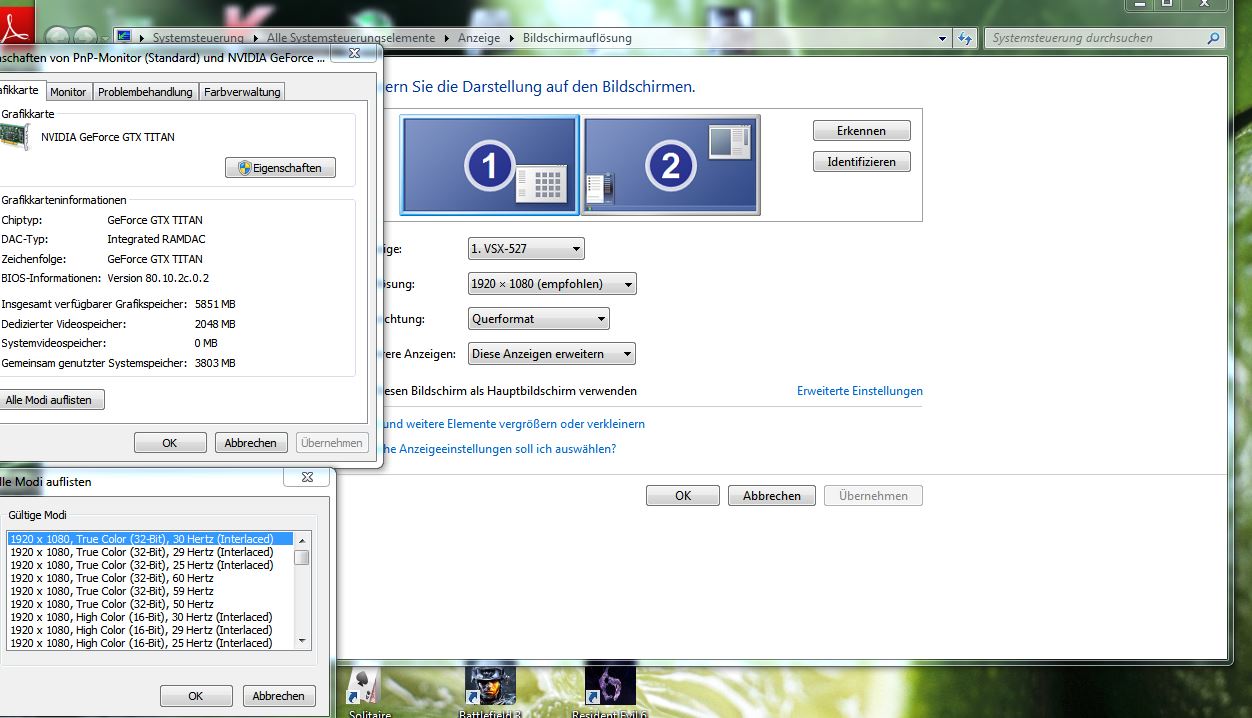Switch to the Monitor tab
This screenshot has height=718, width=1252.
click(68, 91)
